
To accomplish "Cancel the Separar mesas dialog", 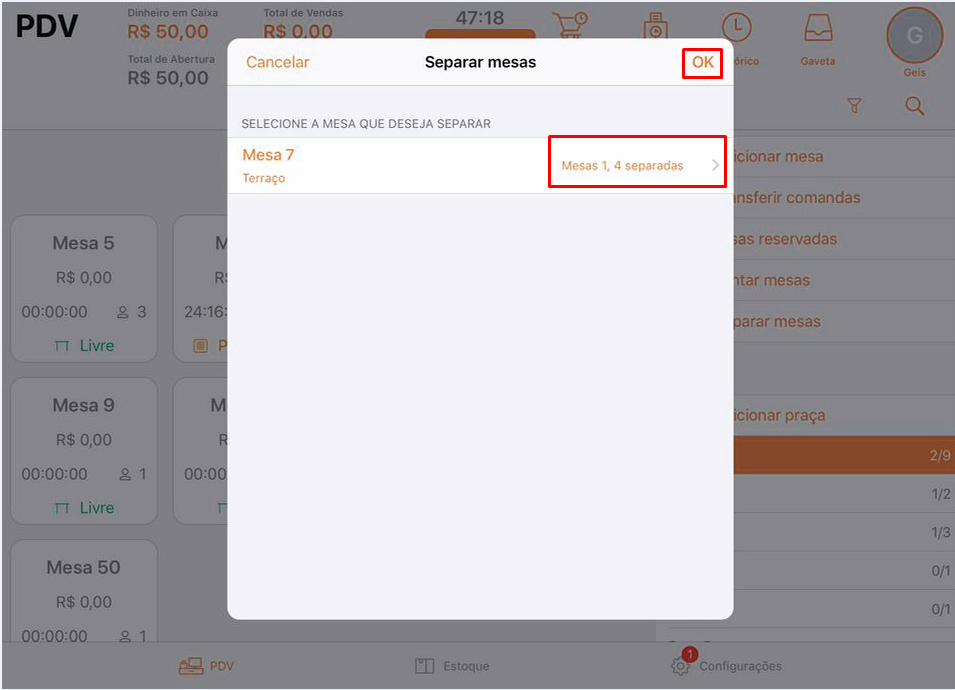I will (x=278, y=62).
